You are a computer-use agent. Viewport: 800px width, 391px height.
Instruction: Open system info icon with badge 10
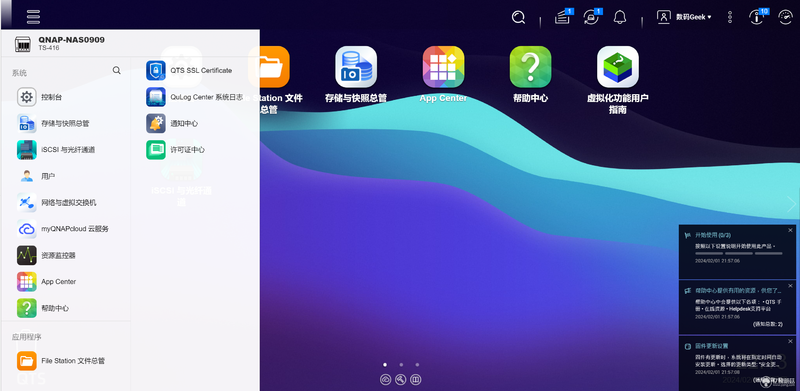click(x=756, y=17)
